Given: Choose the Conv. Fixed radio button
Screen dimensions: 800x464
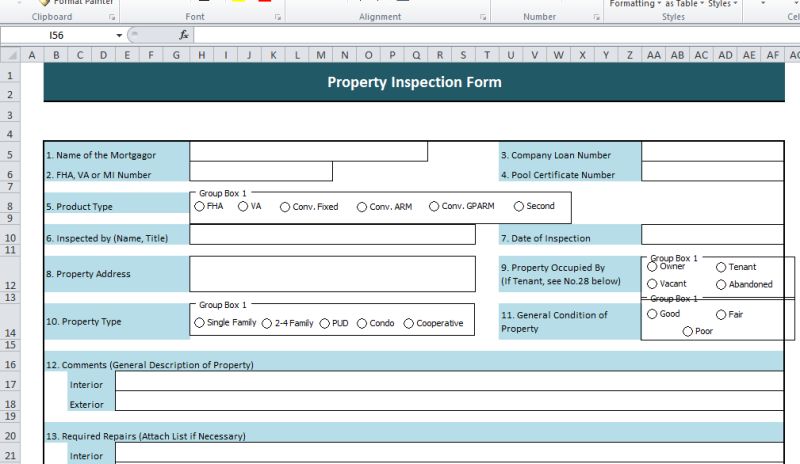Looking at the screenshot, I should pyautogui.click(x=285, y=207).
